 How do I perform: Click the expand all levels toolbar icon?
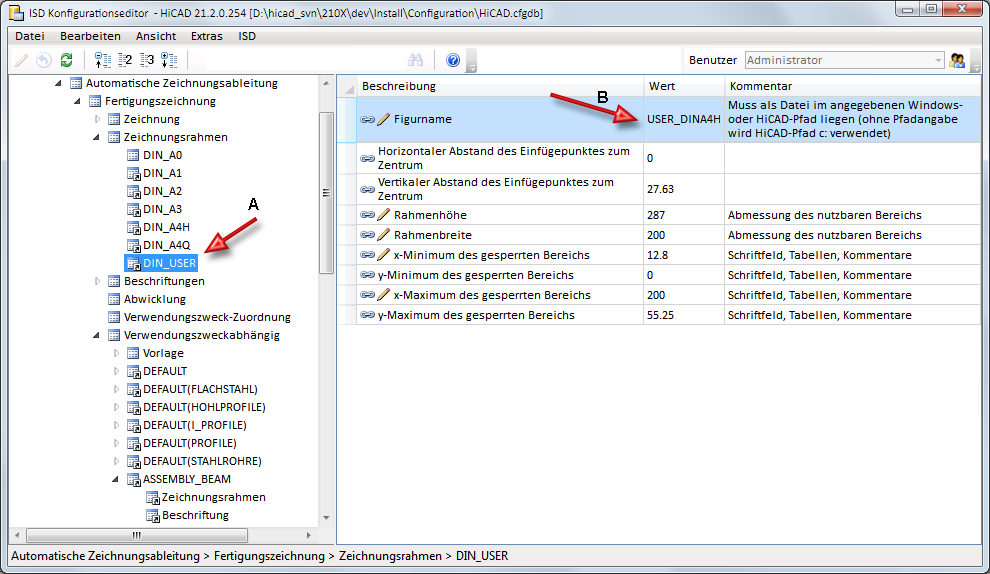pyautogui.click(x=169, y=60)
